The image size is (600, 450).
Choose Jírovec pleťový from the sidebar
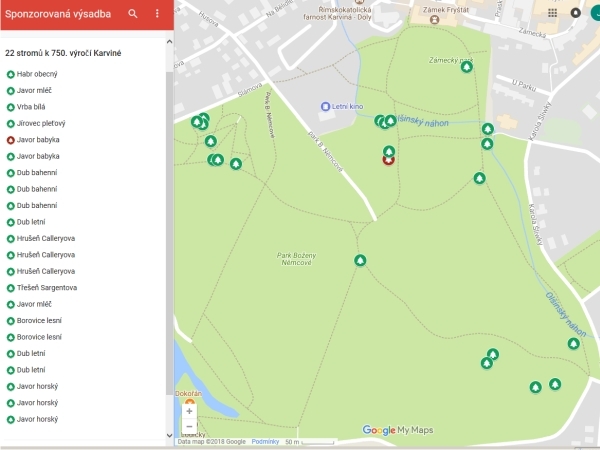click(x=39, y=123)
